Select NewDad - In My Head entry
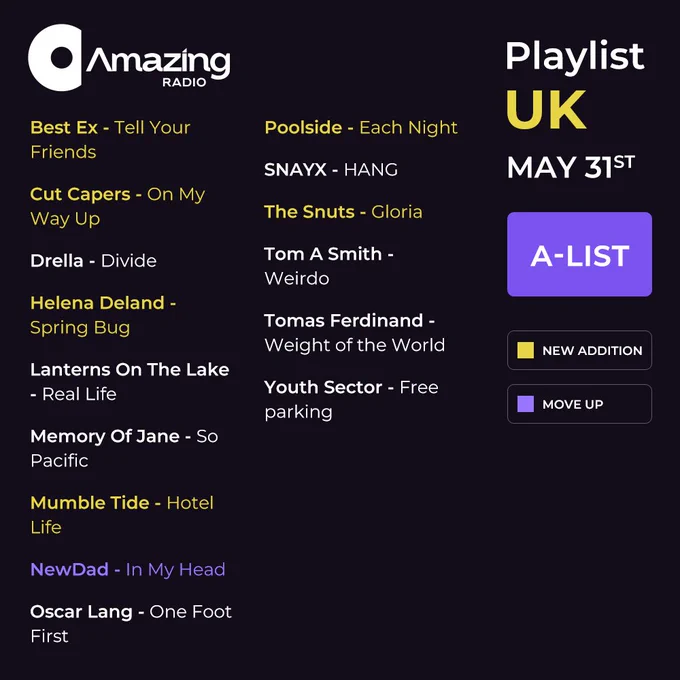Image resolution: width=680 pixels, height=680 pixels. [x=128, y=569]
